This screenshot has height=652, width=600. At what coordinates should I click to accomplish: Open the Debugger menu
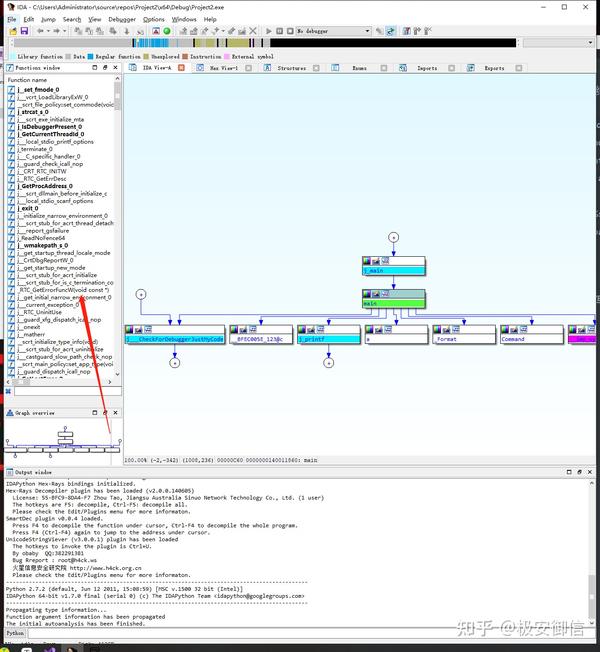pyautogui.click(x=122, y=20)
